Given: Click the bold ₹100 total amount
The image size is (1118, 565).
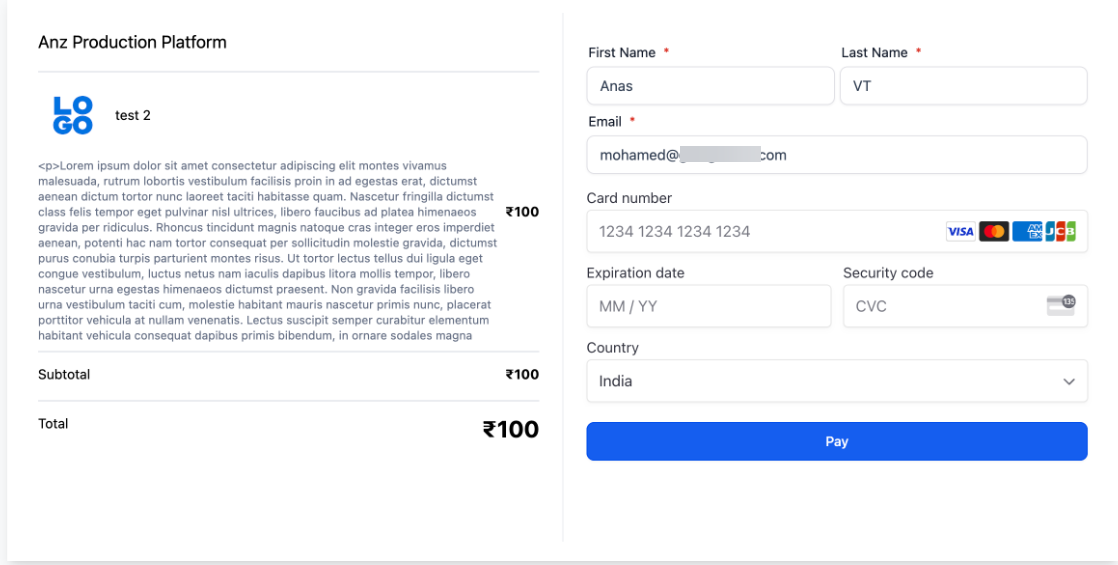Looking at the screenshot, I should coord(510,430).
